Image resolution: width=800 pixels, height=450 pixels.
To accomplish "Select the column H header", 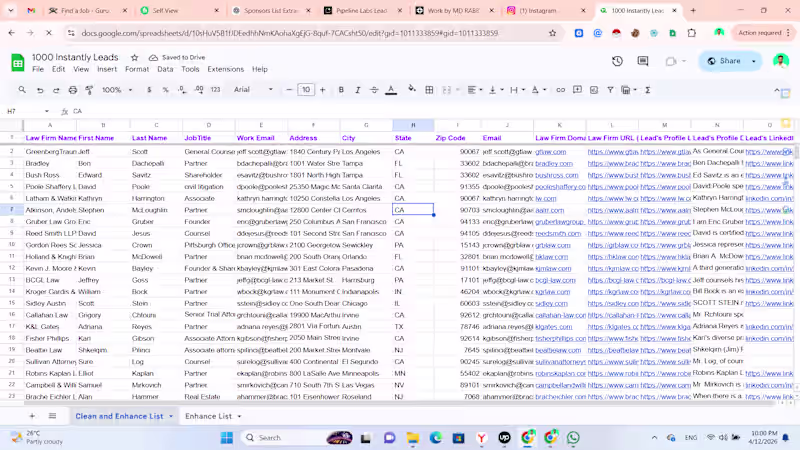I will pos(413,125).
